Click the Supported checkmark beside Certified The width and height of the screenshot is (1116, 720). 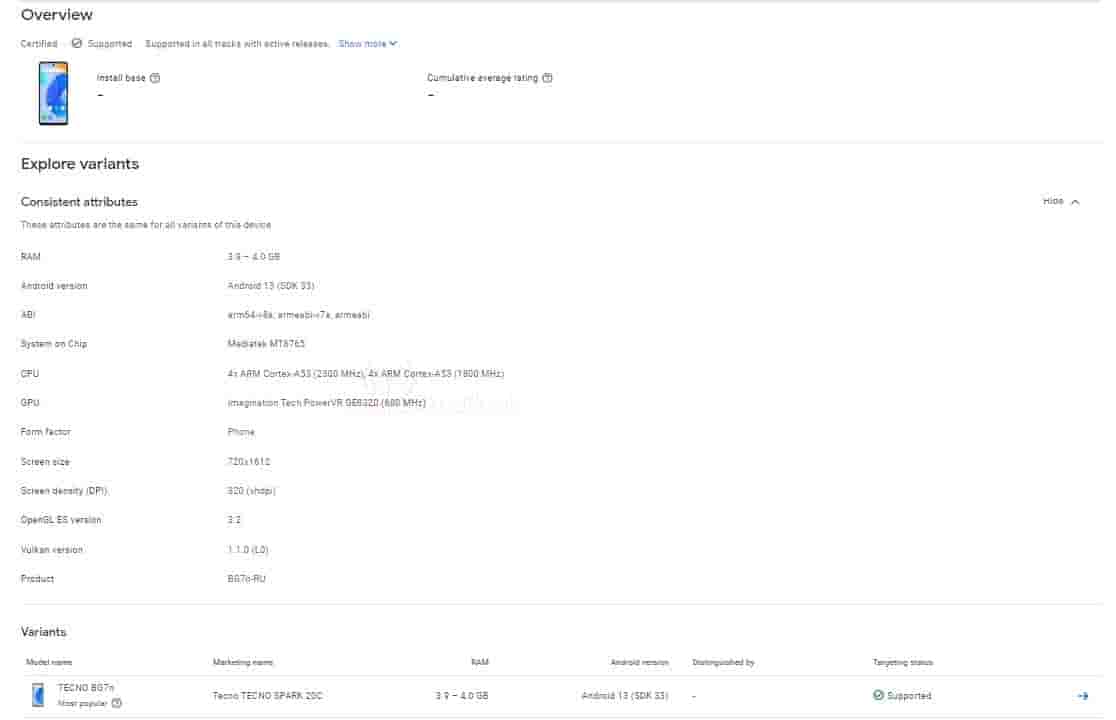(x=77, y=43)
